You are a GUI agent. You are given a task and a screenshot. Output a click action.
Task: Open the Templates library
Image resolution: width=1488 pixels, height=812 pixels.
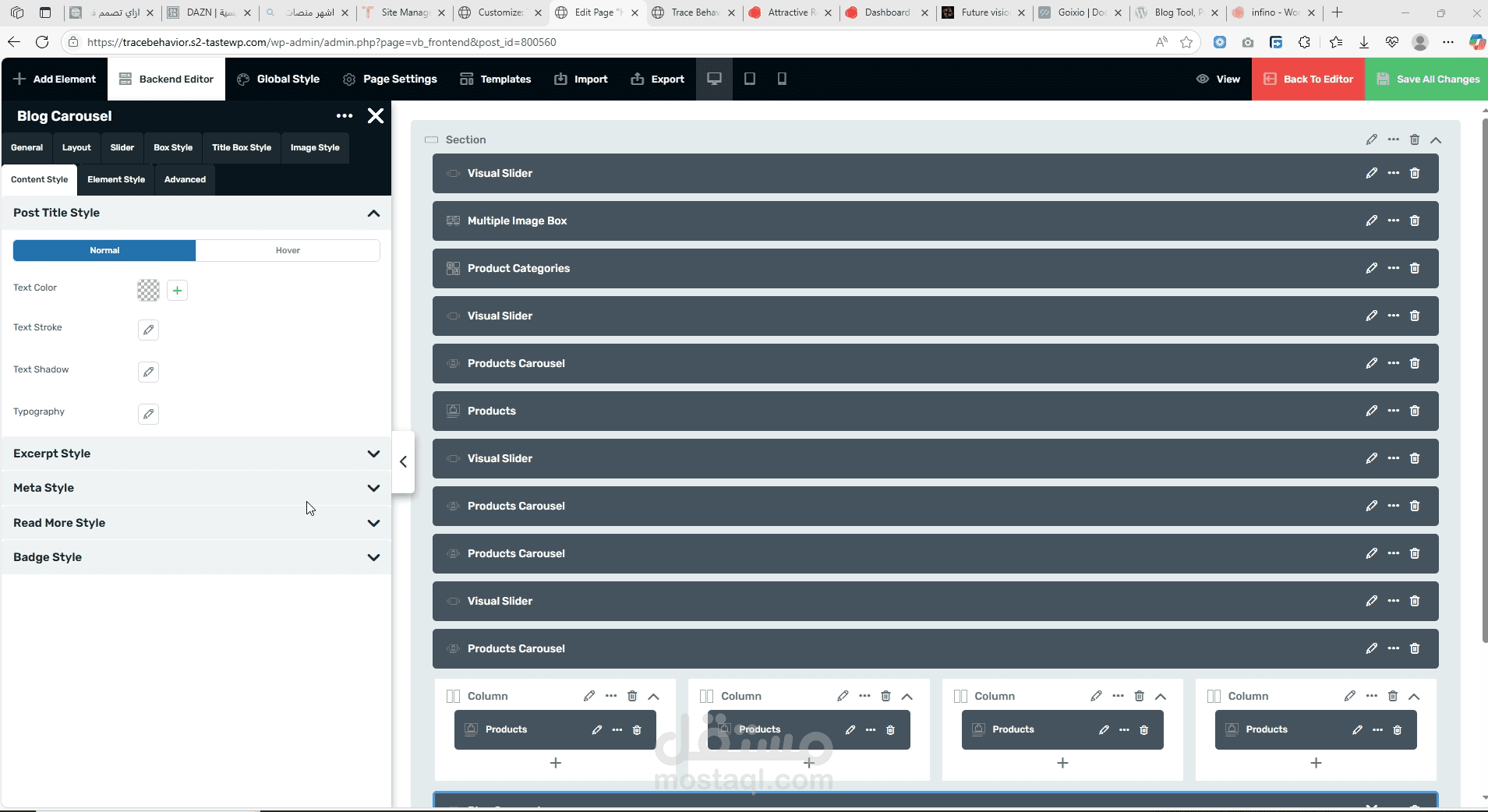(x=496, y=79)
